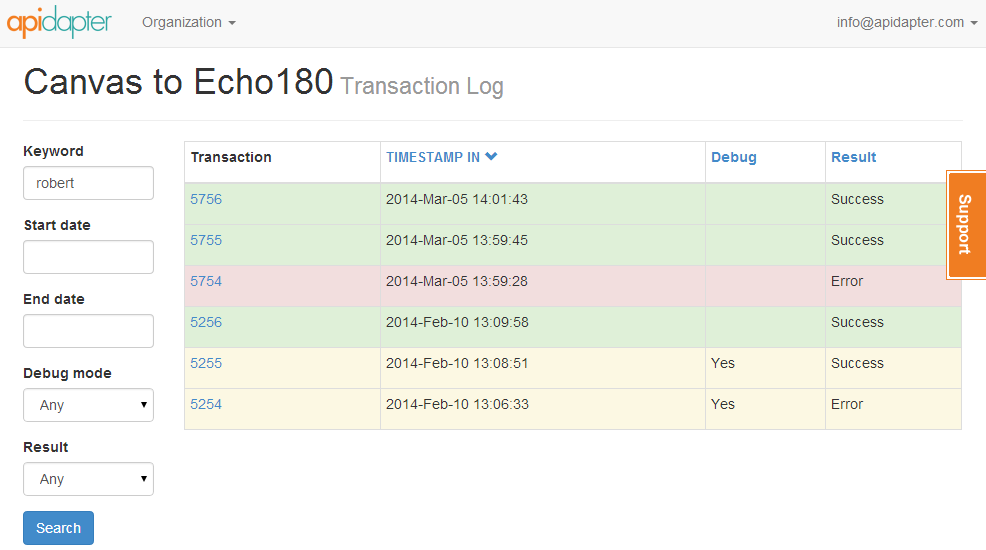Click the TIMESTAMP IN sort chevron icon

coord(491,157)
